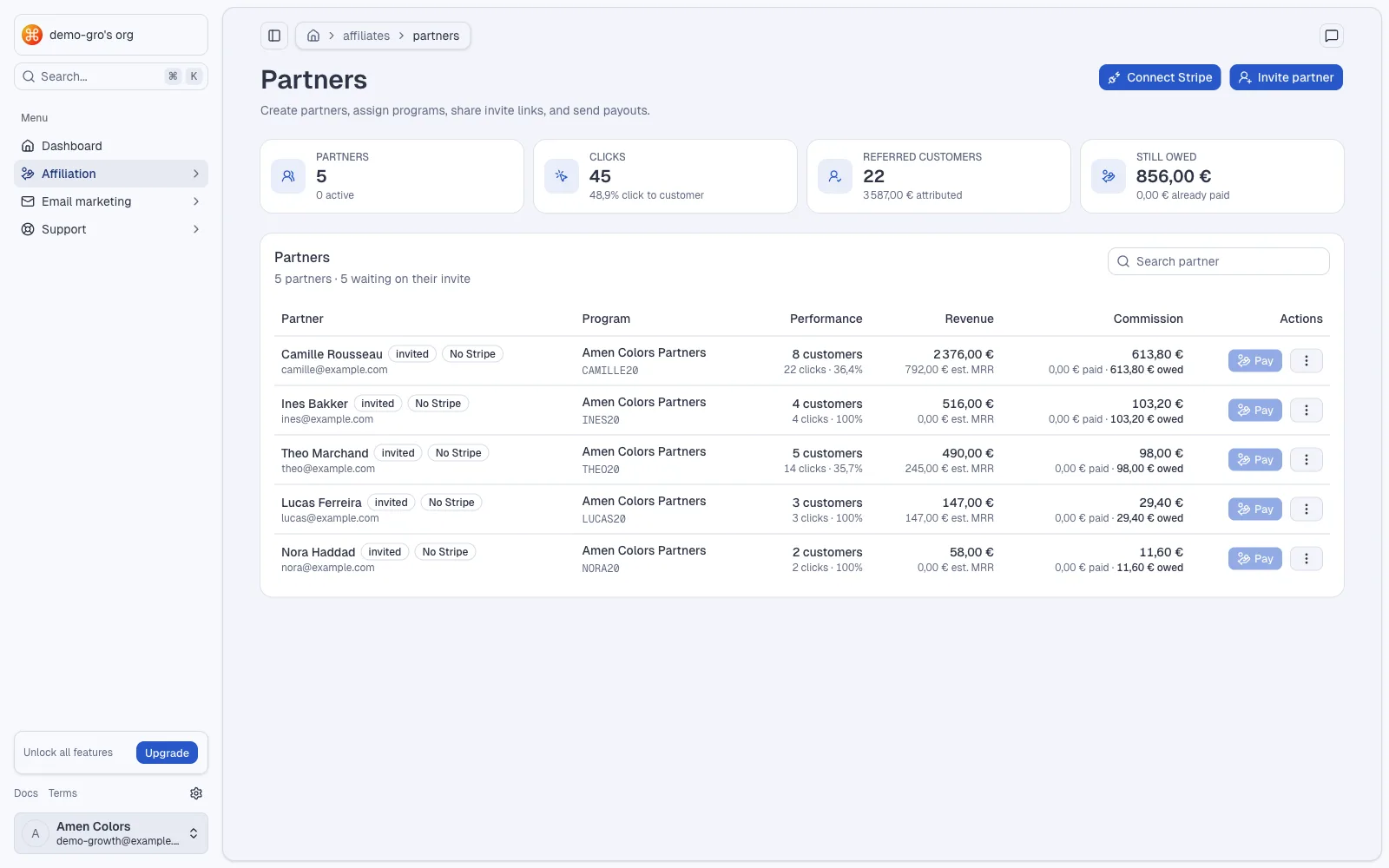Focus the sidebar Search box
1389x868 pixels.
pyautogui.click(x=111, y=76)
